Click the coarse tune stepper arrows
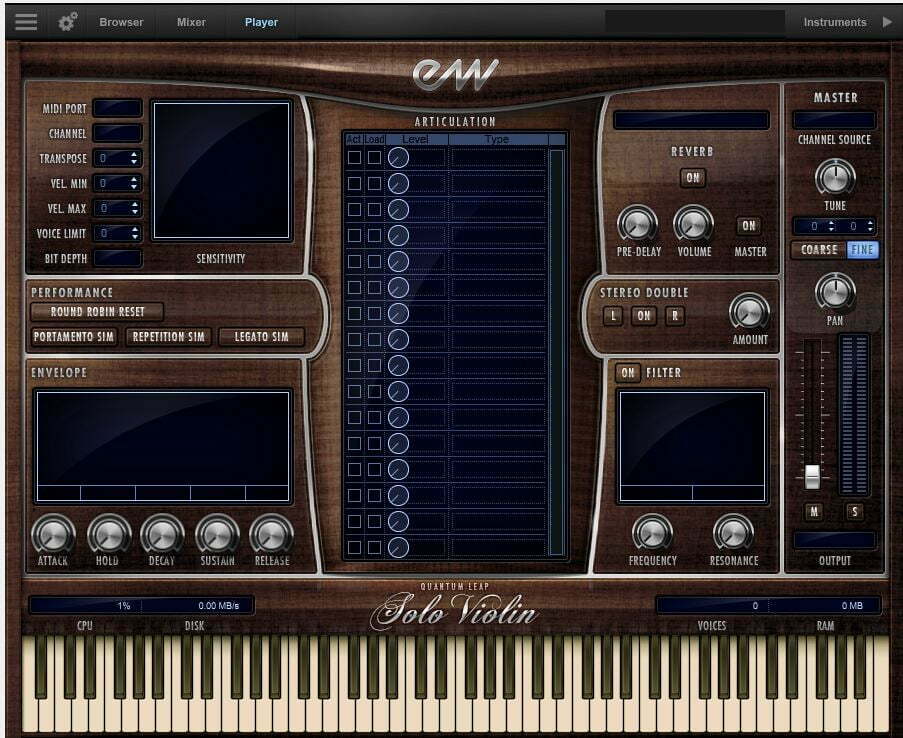Screen dimensions: 903x738 831,226
